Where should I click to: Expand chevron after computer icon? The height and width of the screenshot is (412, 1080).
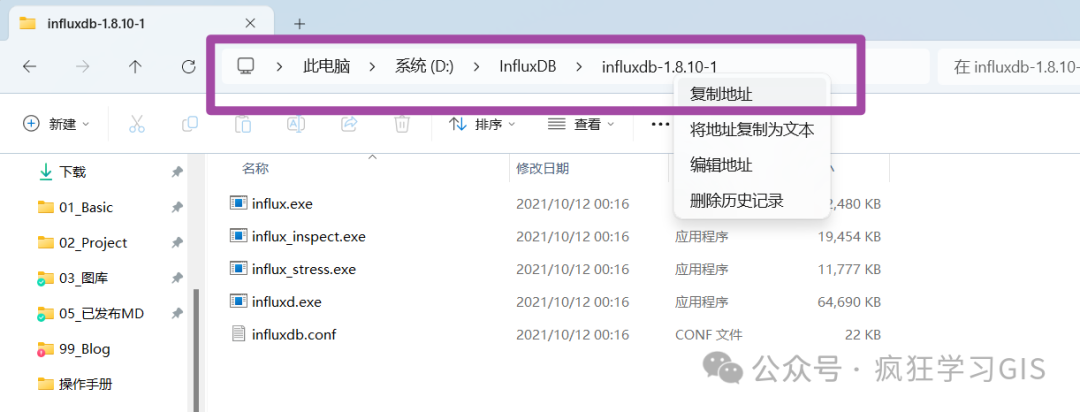(280, 67)
